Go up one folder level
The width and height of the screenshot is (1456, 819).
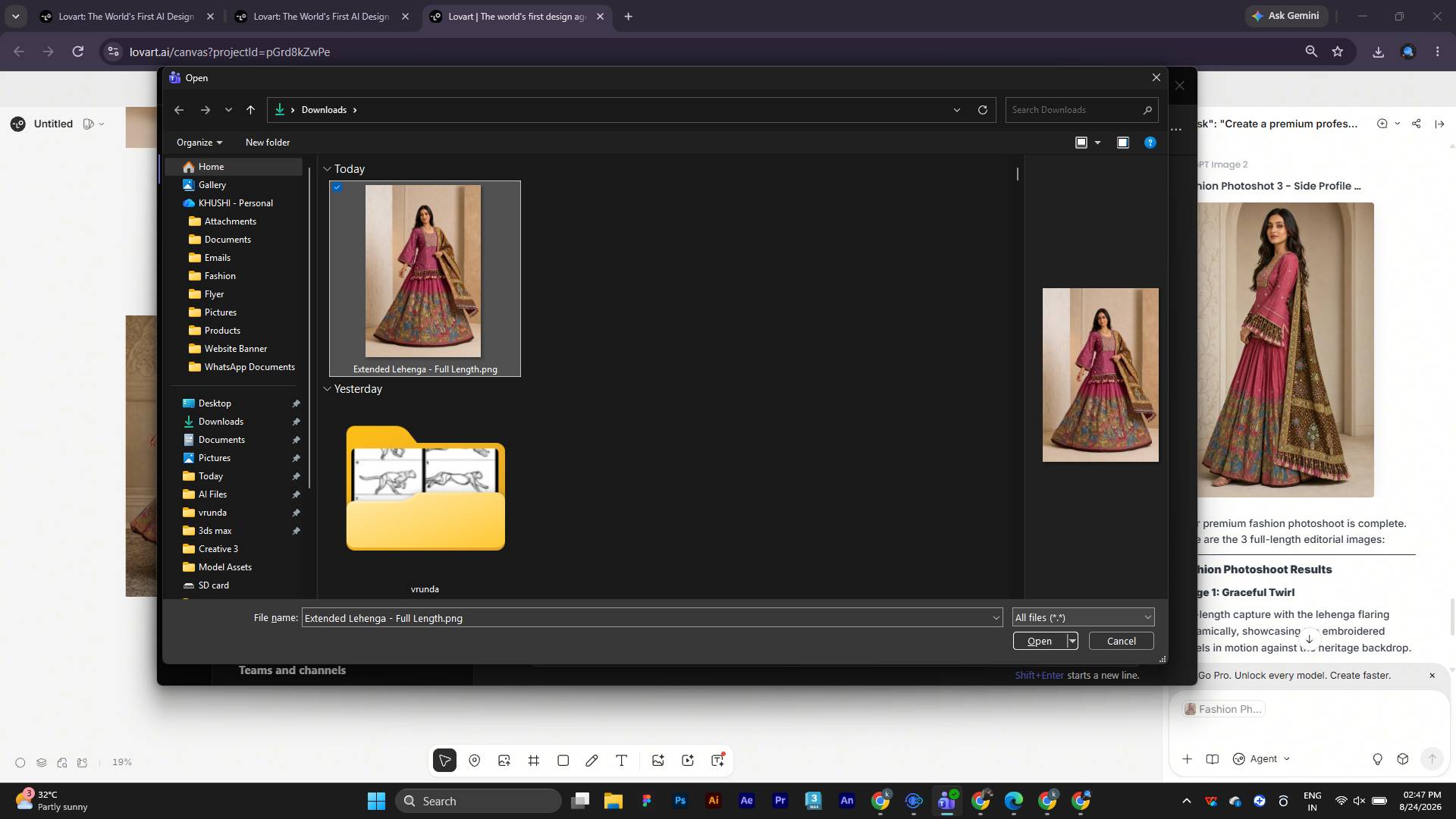(250, 110)
